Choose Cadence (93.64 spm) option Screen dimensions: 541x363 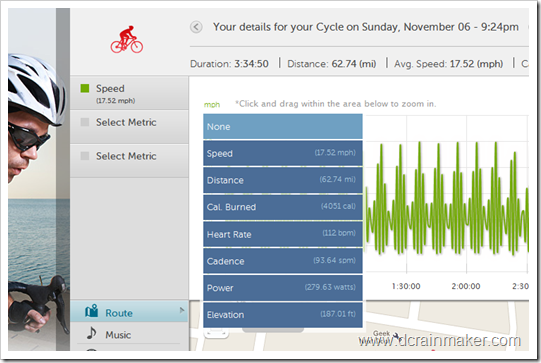pyautogui.click(x=283, y=261)
